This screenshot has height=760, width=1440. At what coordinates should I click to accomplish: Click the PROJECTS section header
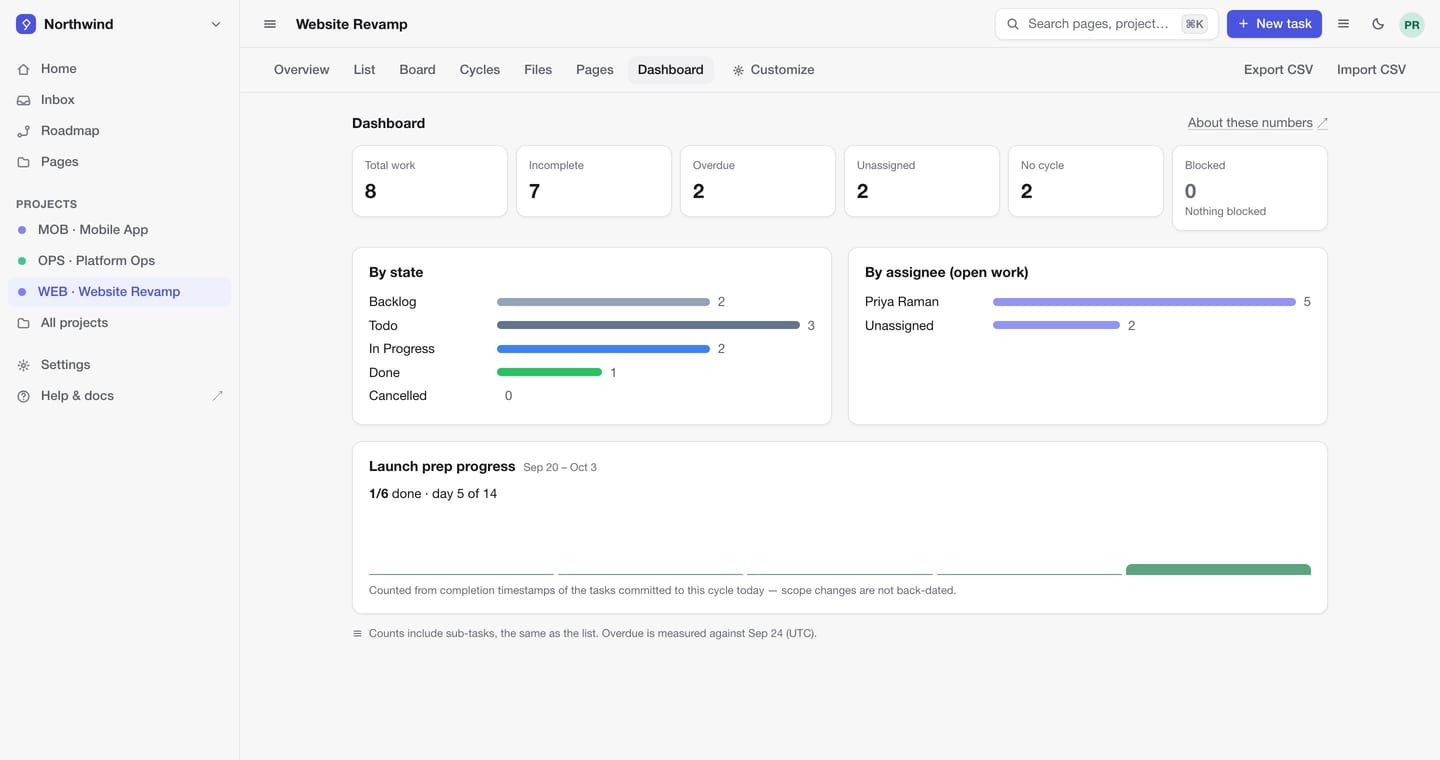pos(47,204)
